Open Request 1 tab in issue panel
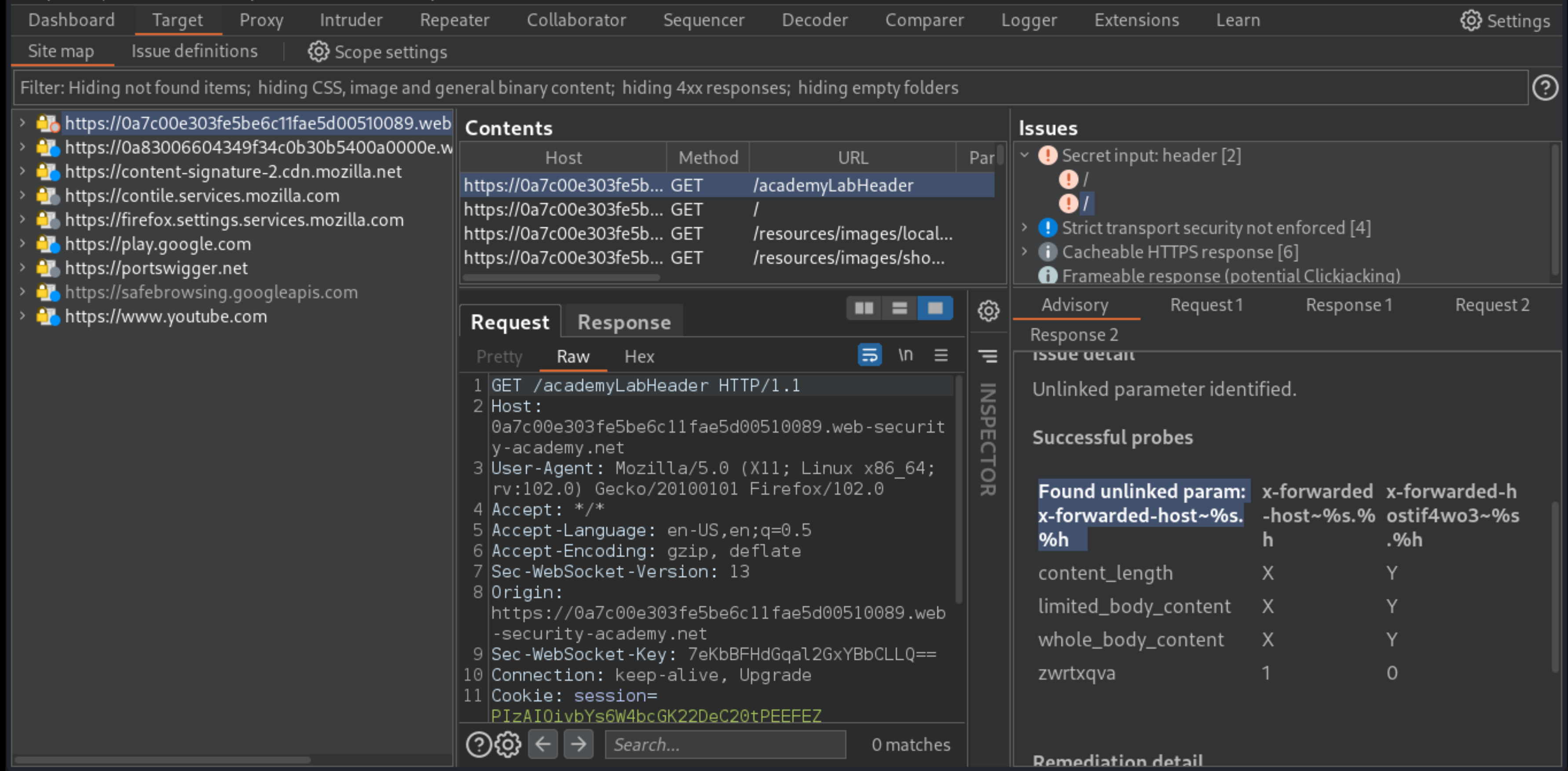This screenshot has height=771, width=1568. coord(1206,305)
